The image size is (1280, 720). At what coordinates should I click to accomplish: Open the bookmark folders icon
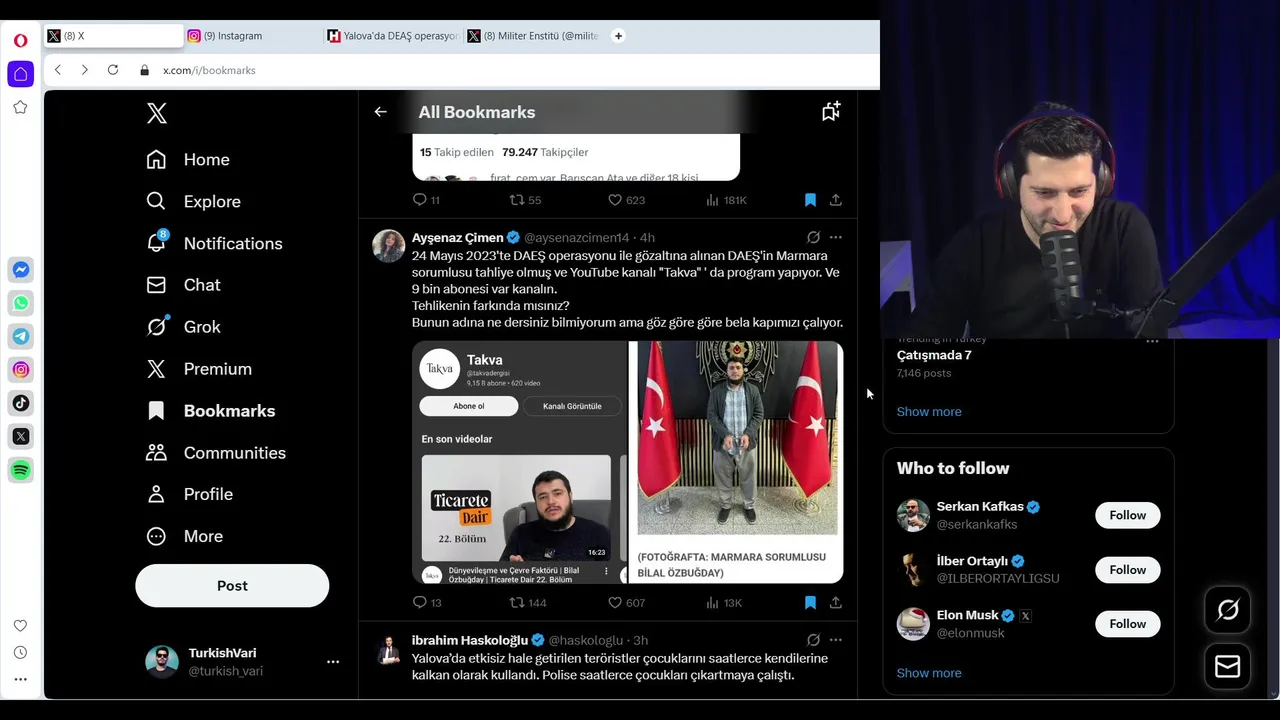pyautogui.click(x=831, y=112)
